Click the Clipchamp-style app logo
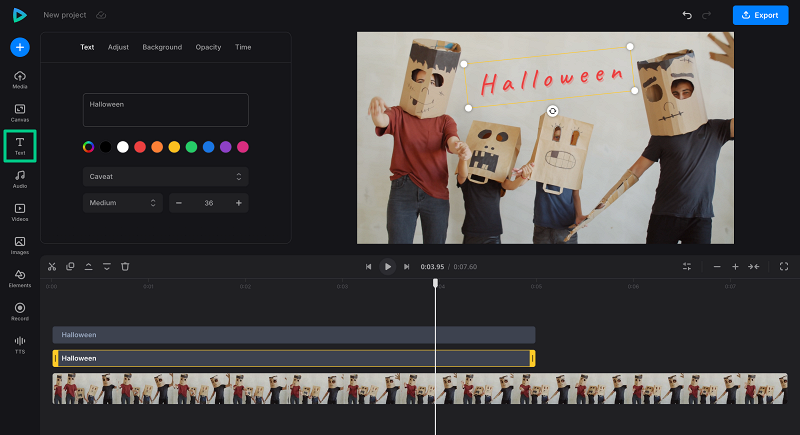 tap(19, 15)
